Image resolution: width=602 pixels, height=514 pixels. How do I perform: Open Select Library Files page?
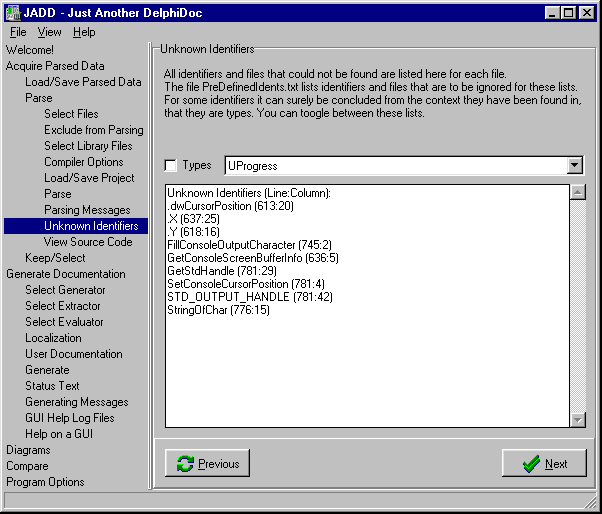[88, 146]
